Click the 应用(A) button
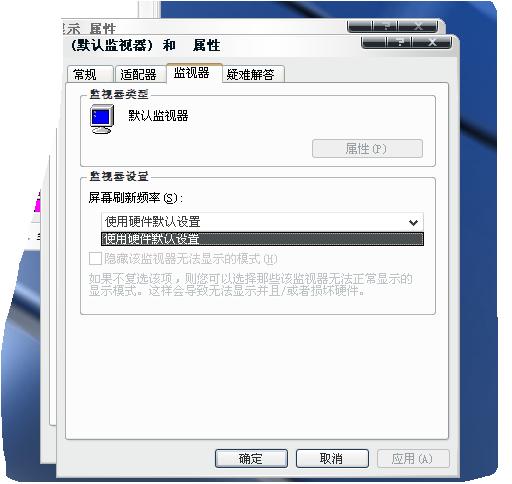Image resolution: width=512 pixels, height=484 pixels. coord(413,459)
